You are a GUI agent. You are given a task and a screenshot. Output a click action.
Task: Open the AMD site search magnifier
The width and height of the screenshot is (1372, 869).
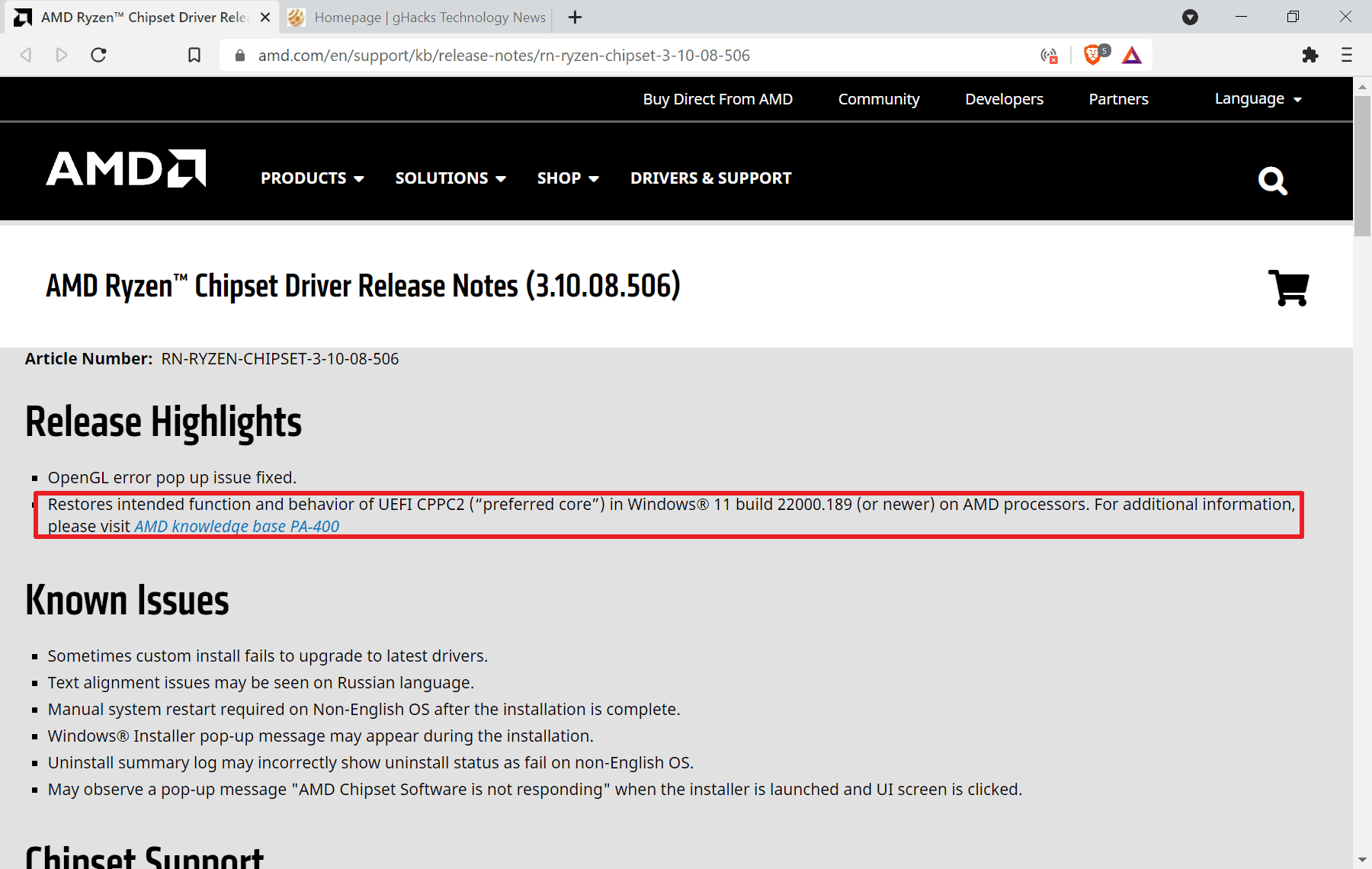click(1272, 181)
